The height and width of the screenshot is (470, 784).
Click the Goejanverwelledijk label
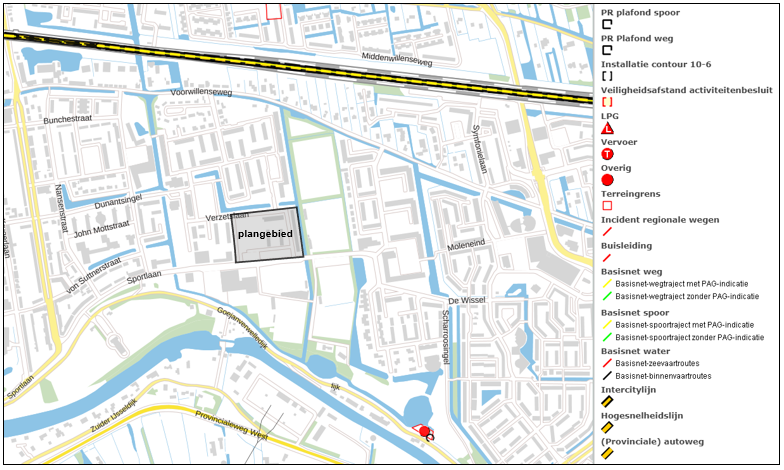(x=242, y=328)
